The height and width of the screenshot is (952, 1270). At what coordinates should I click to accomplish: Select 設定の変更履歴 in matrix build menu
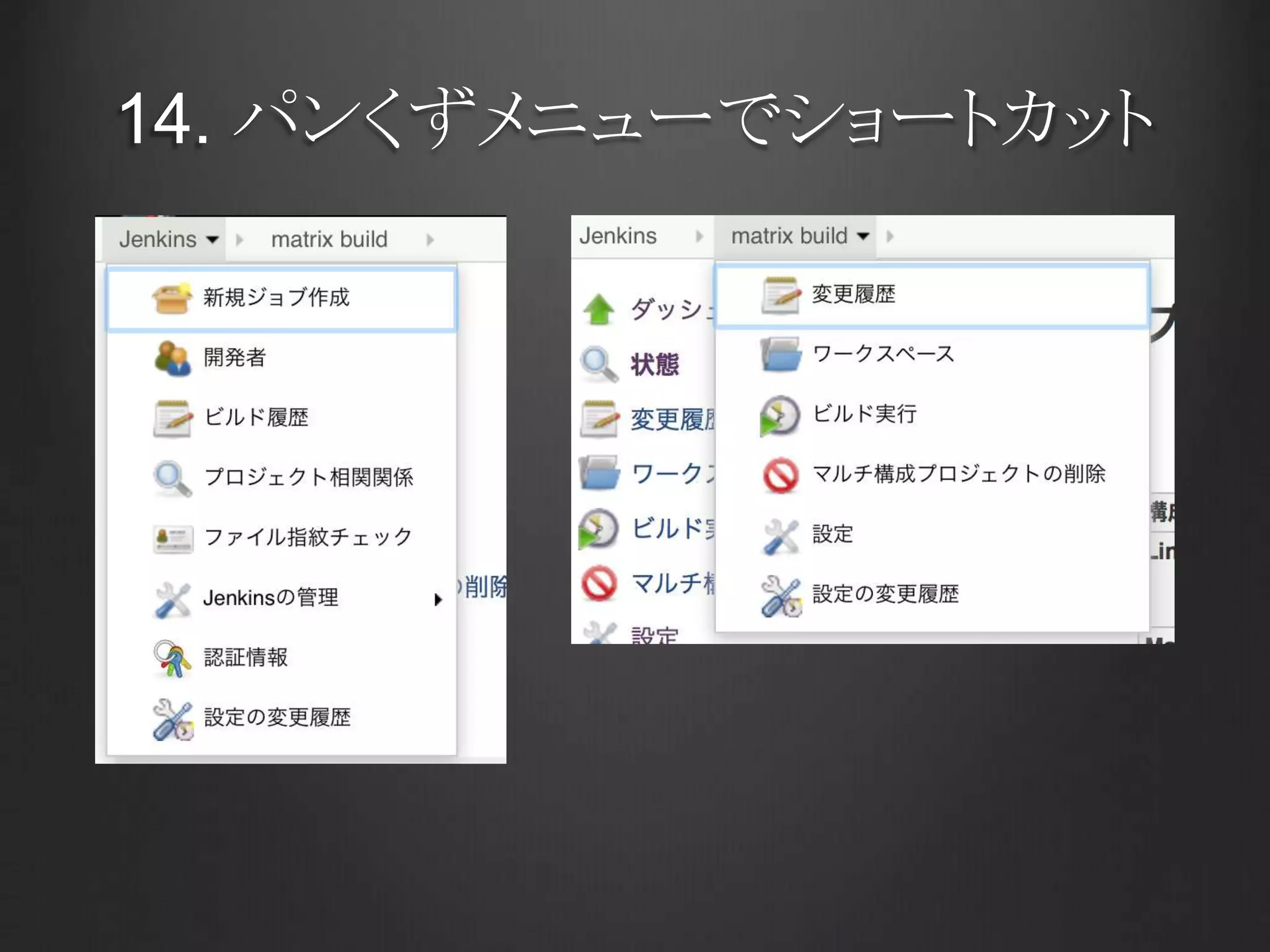932,595
